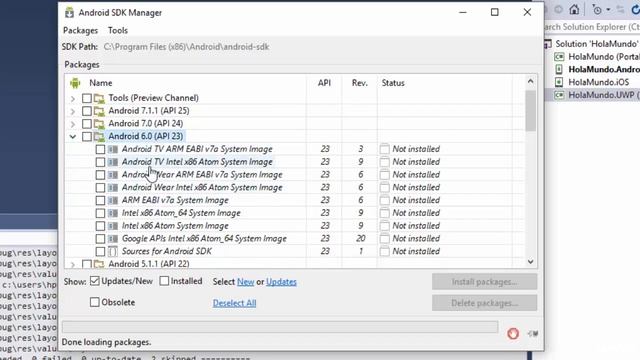
Task: Click 'Not installed' status for Sources for Android SDK
Action: point(416,251)
